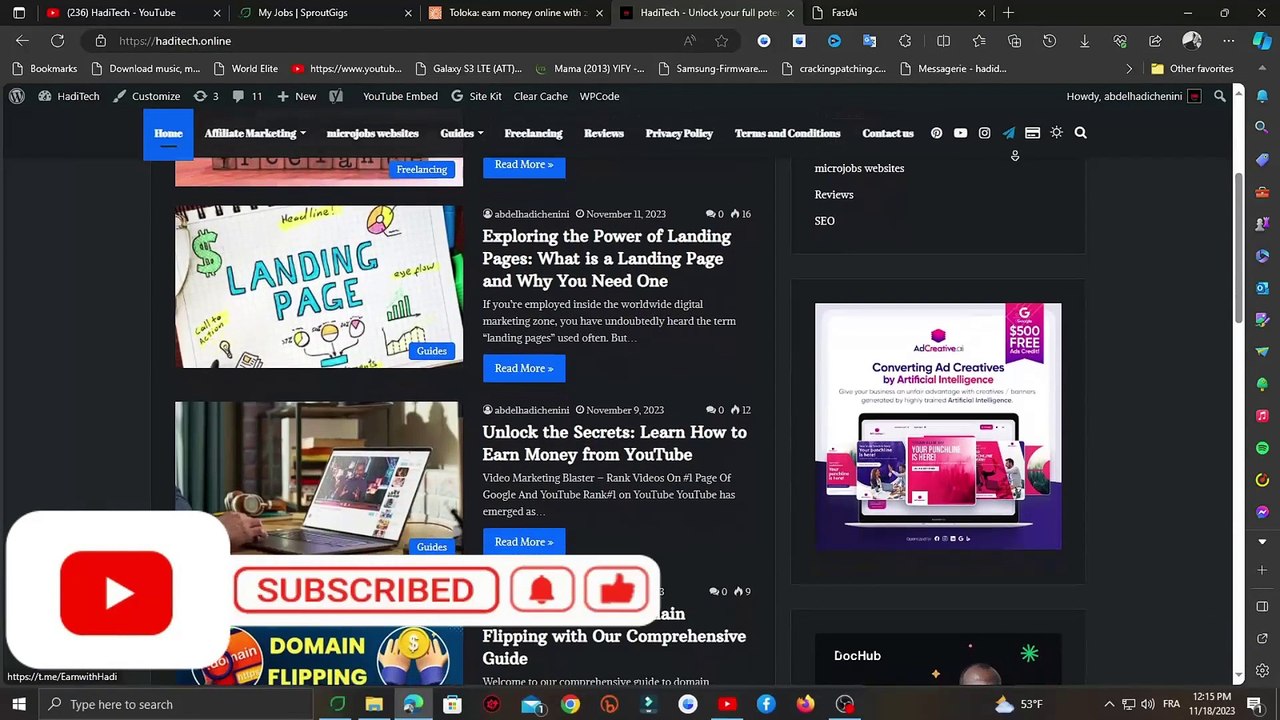Open the Contact us menu item

pyautogui.click(x=888, y=133)
